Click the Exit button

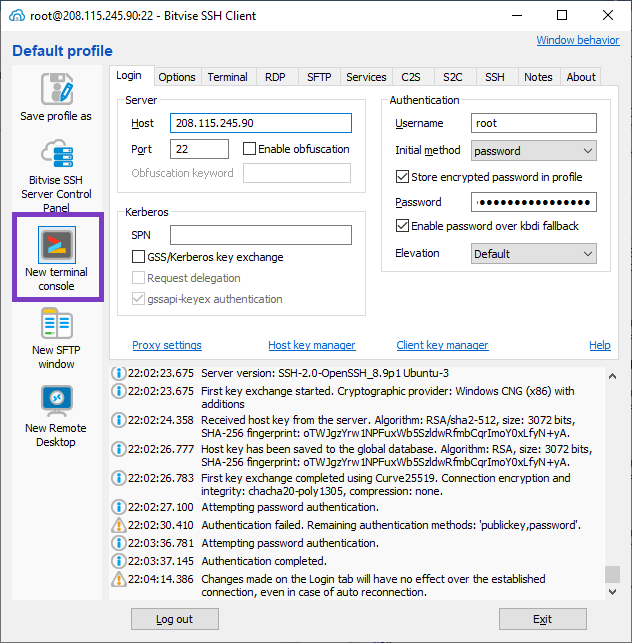tap(543, 619)
